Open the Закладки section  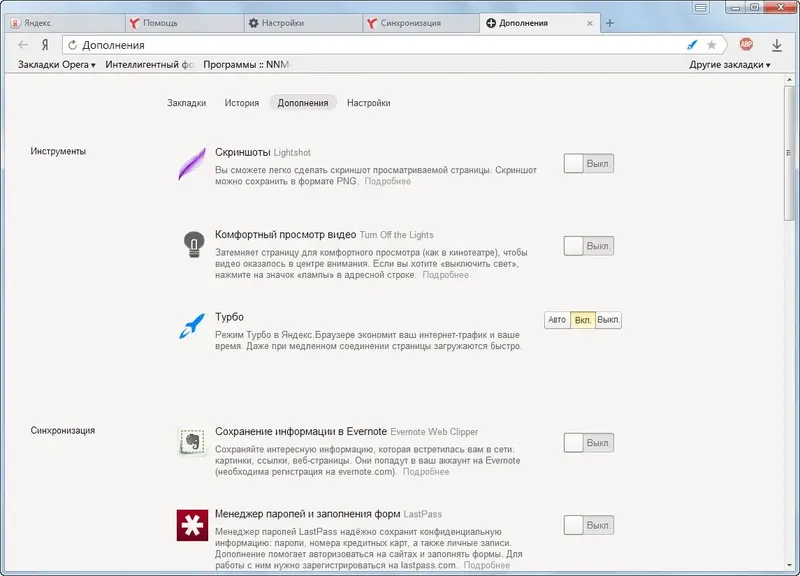pyautogui.click(x=187, y=103)
